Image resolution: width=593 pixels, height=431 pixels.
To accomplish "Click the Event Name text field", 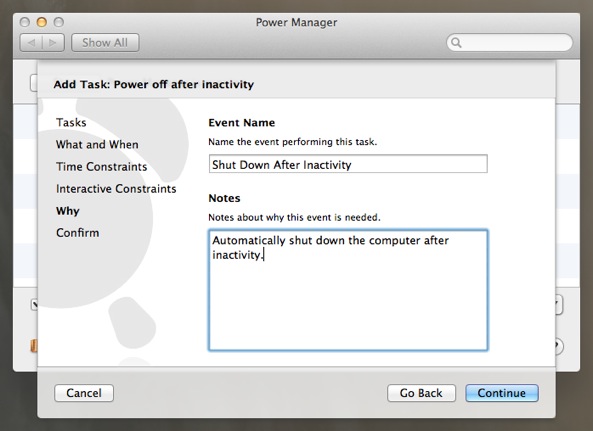I will pos(348,164).
